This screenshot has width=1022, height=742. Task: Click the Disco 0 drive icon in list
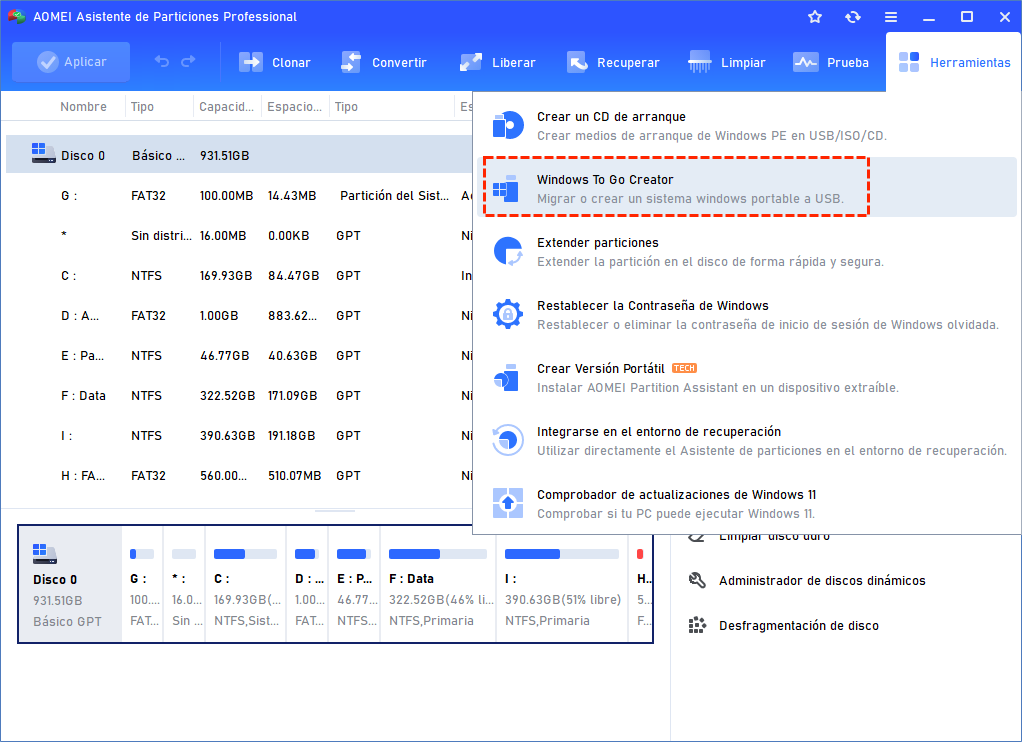[x=44, y=154]
